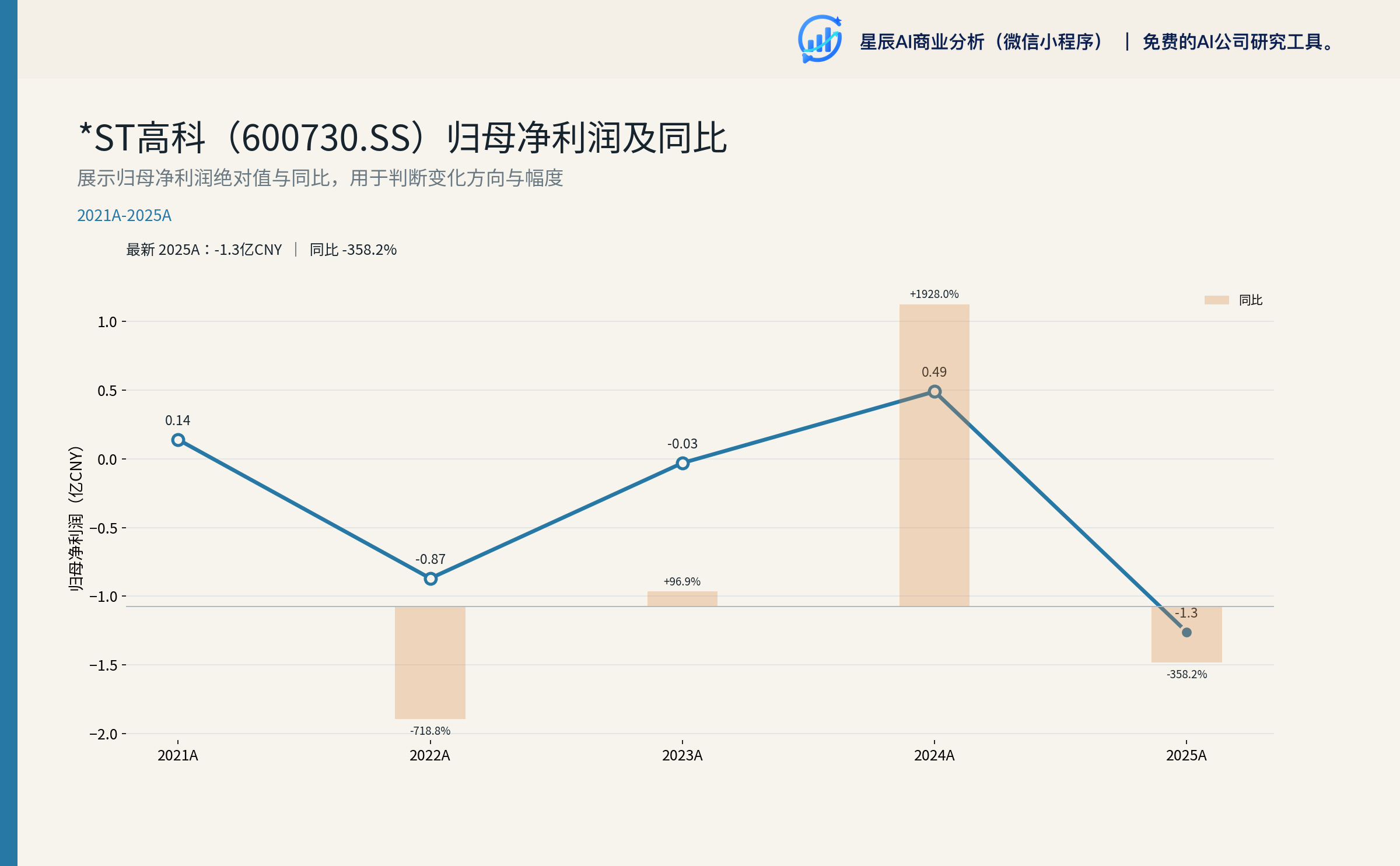Click the 0.0 y-axis tick label
The image size is (1400, 866).
107,460
